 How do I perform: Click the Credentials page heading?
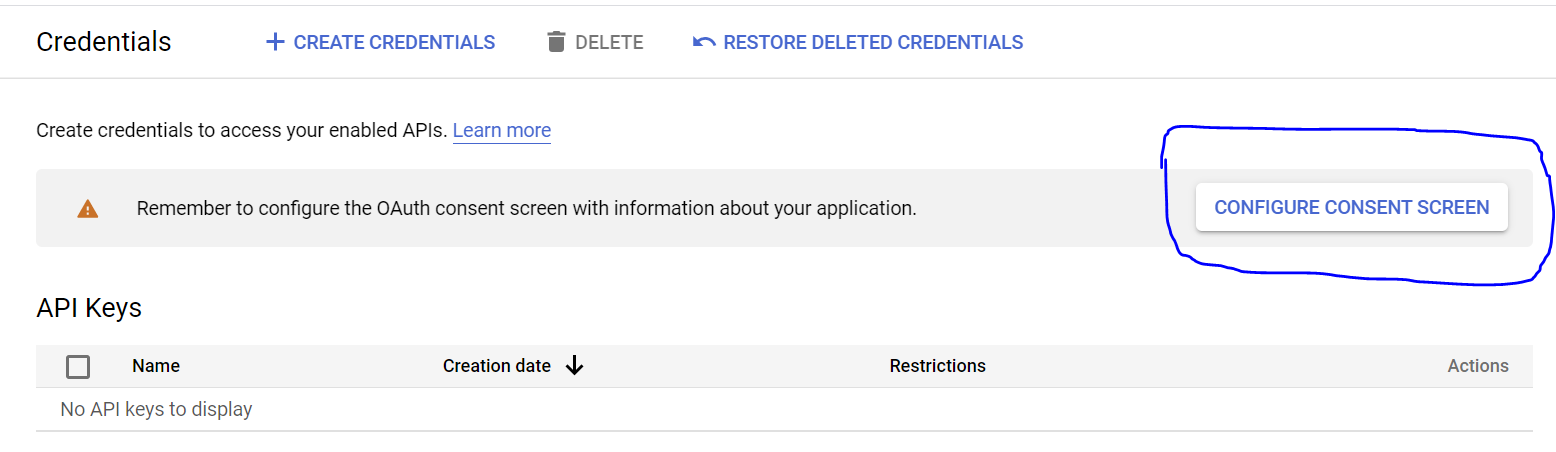pyautogui.click(x=104, y=42)
